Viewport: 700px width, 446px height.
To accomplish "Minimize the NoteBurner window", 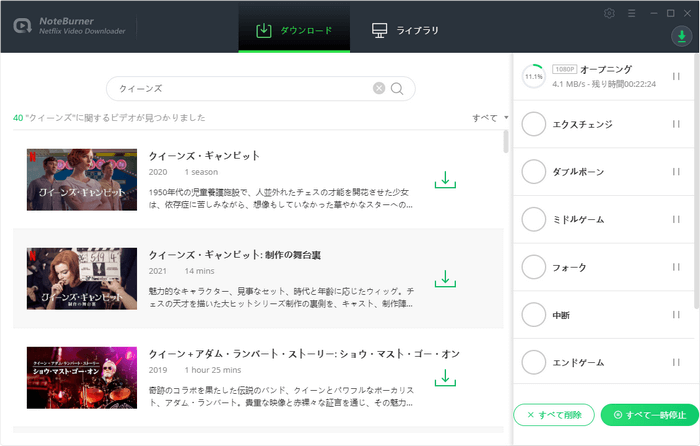I will [x=654, y=13].
